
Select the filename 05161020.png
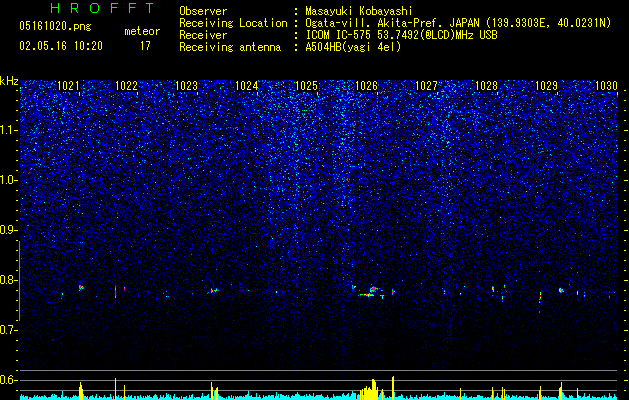pyautogui.click(x=55, y=27)
